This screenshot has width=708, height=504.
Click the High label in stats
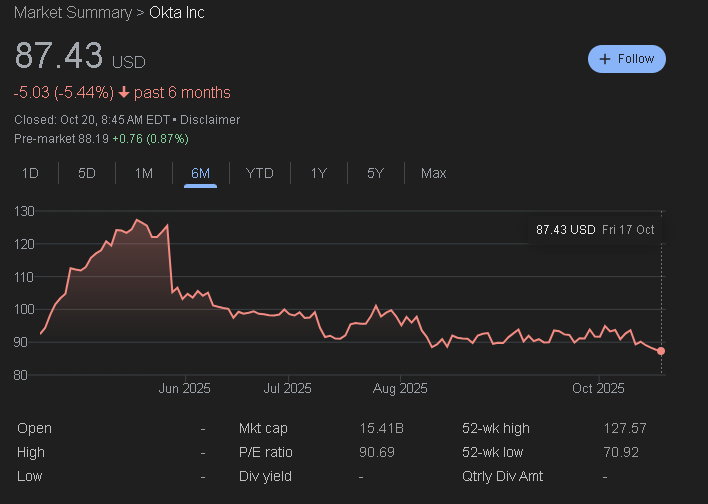pyautogui.click(x=31, y=452)
